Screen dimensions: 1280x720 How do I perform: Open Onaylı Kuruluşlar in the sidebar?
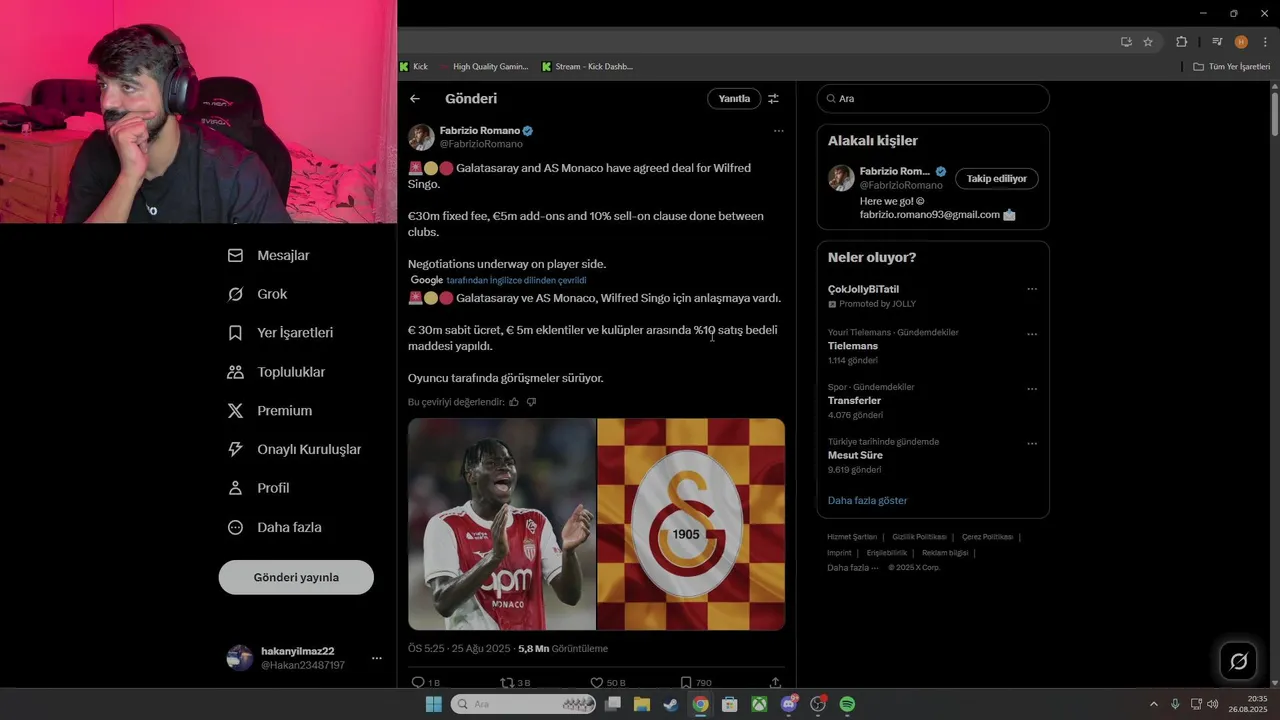pyautogui.click(x=295, y=450)
